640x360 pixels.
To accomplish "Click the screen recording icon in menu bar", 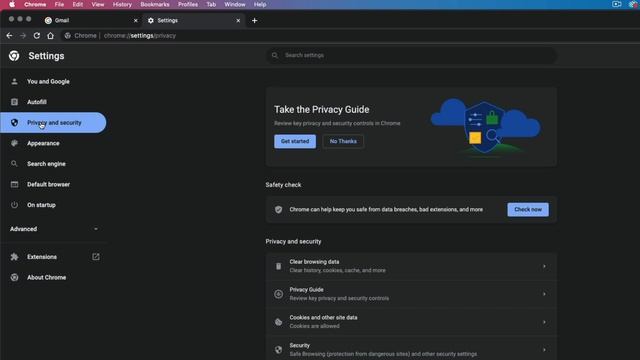I will coord(616,4).
